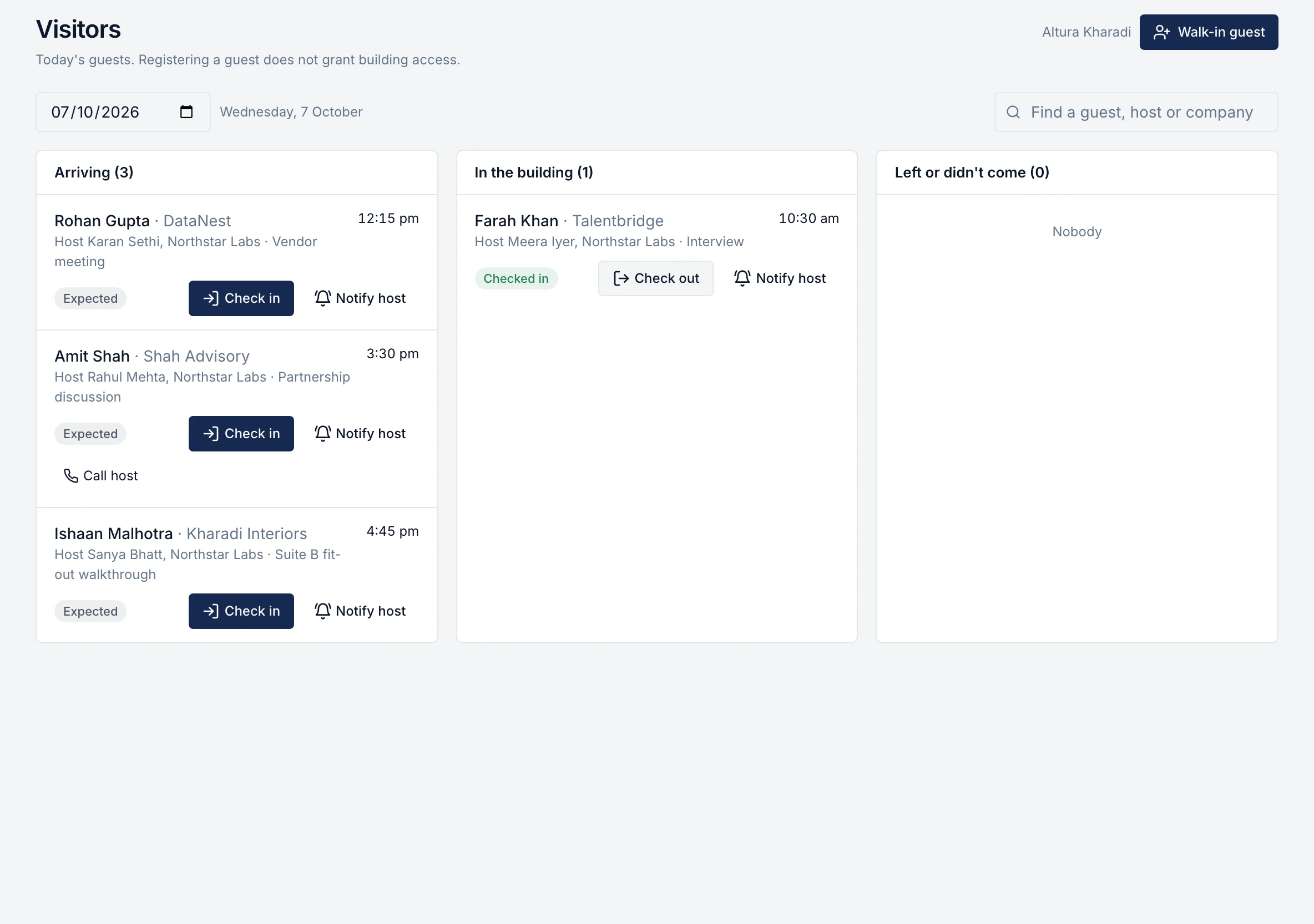Select the Ishaan Malhotra guest name
Image resolution: width=1314 pixels, height=924 pixels.
point(113,534)
